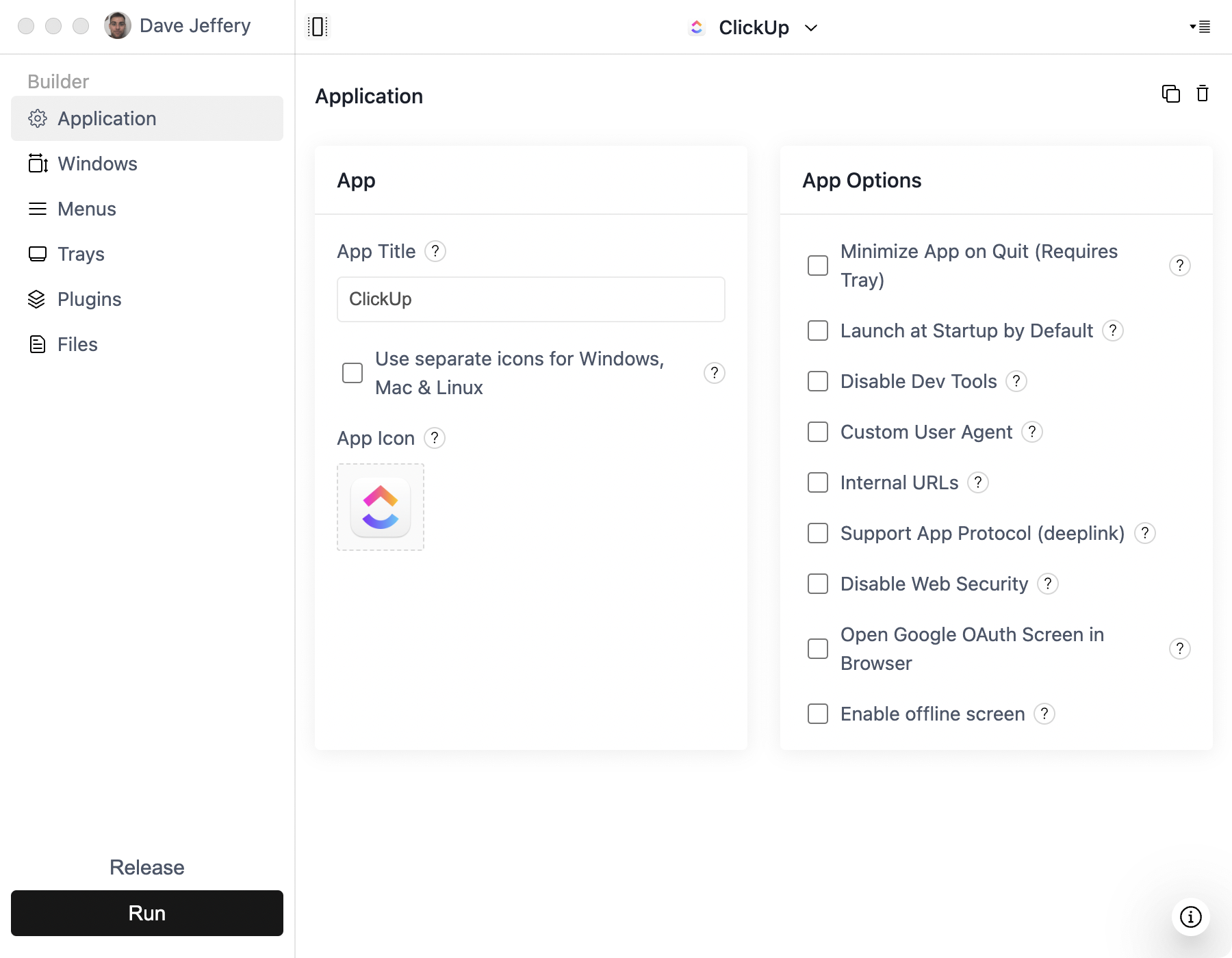
Task: Check Use separate icons for Windows, Mac & Linux
Action: point(352,373)
